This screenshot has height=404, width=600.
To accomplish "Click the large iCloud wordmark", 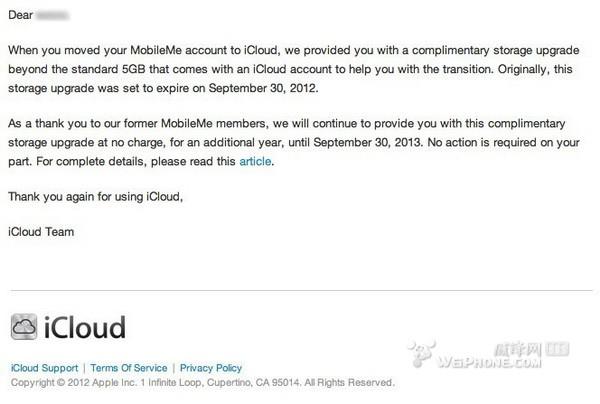I will pyautogui.click(x=85, y=327).
